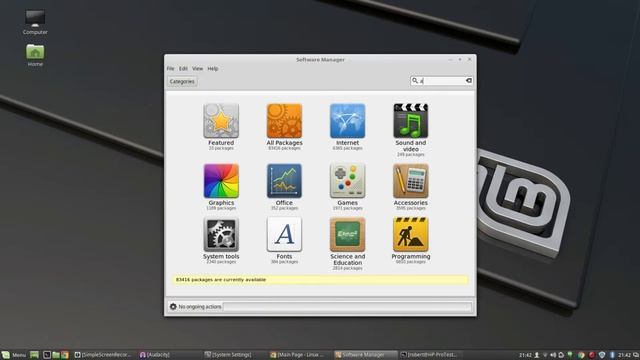Open the Edit menu
The height and width of the screenshot is (360, 640).
(183, 69)
